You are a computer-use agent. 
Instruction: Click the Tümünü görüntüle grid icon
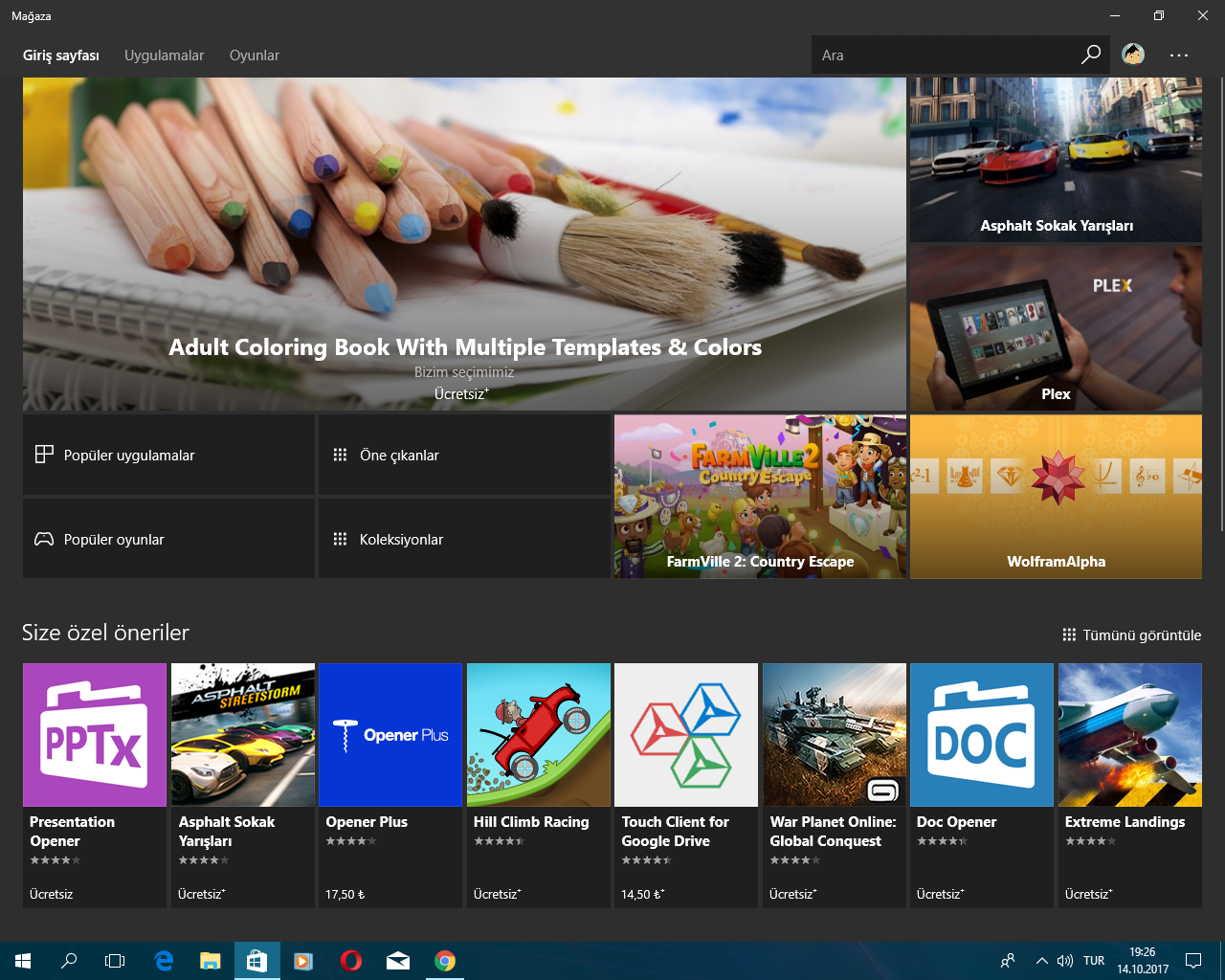pyautogui.click(x=1069, y=635)
